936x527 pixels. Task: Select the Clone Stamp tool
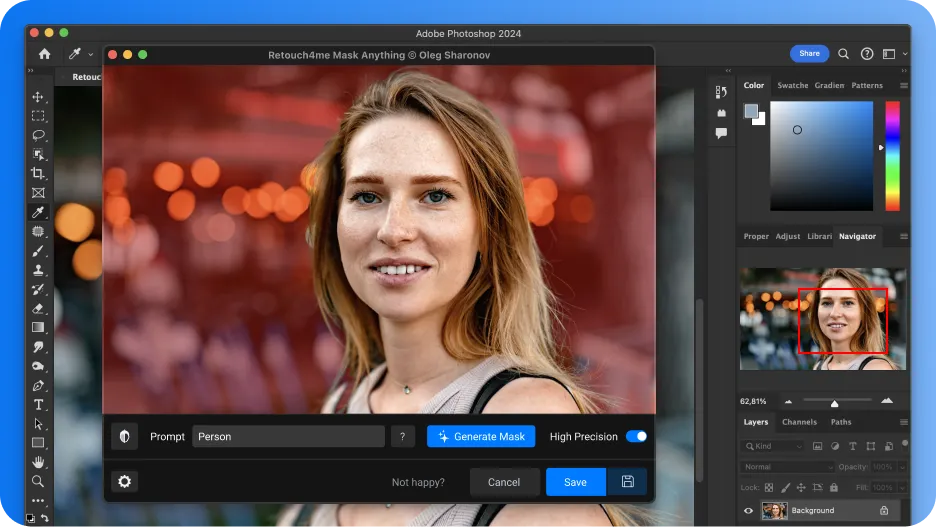(x=38, y=270)
